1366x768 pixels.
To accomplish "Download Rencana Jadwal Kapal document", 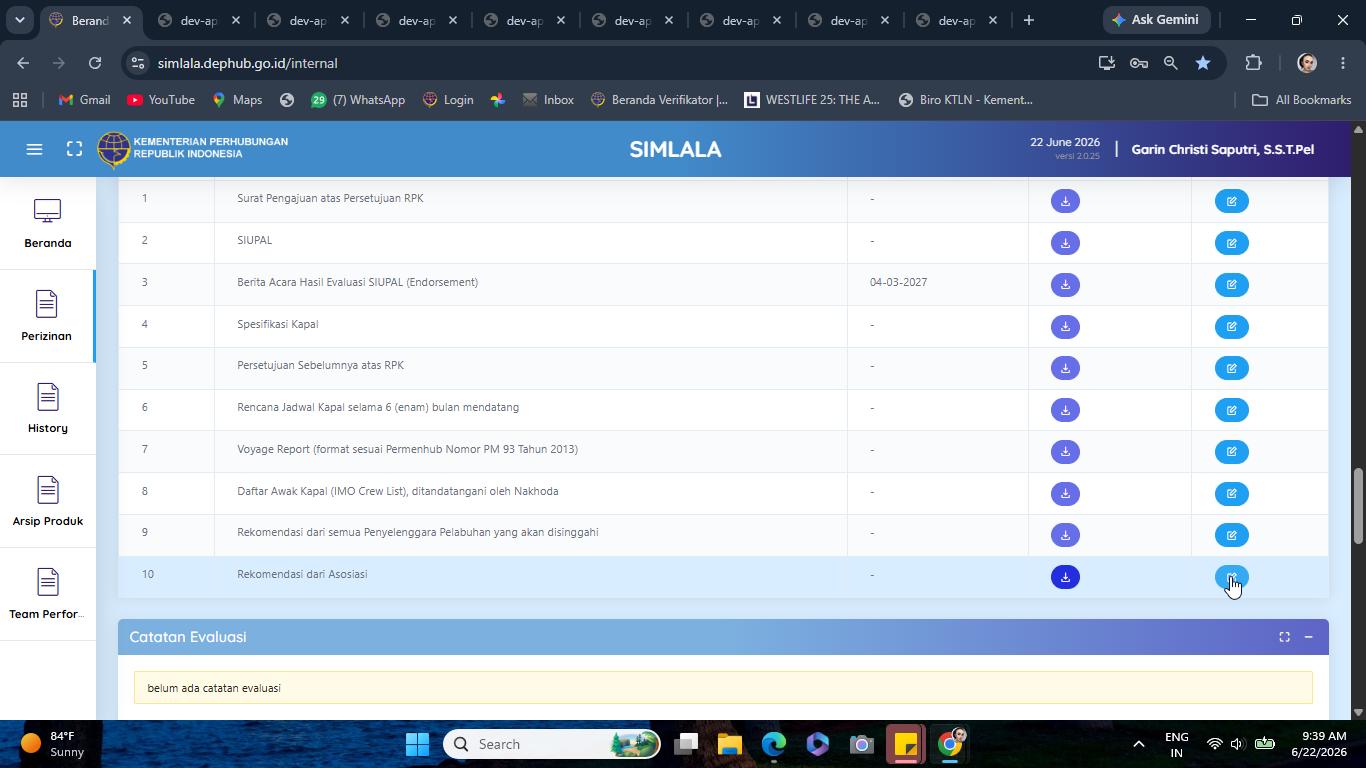I will [x=1065, y=410].
